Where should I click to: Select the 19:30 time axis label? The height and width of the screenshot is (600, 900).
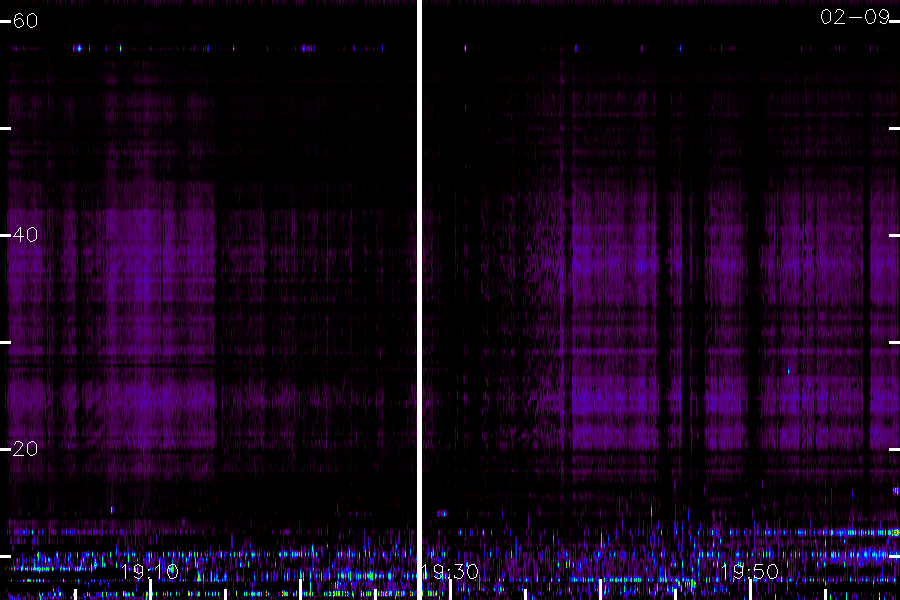point(450,572)
